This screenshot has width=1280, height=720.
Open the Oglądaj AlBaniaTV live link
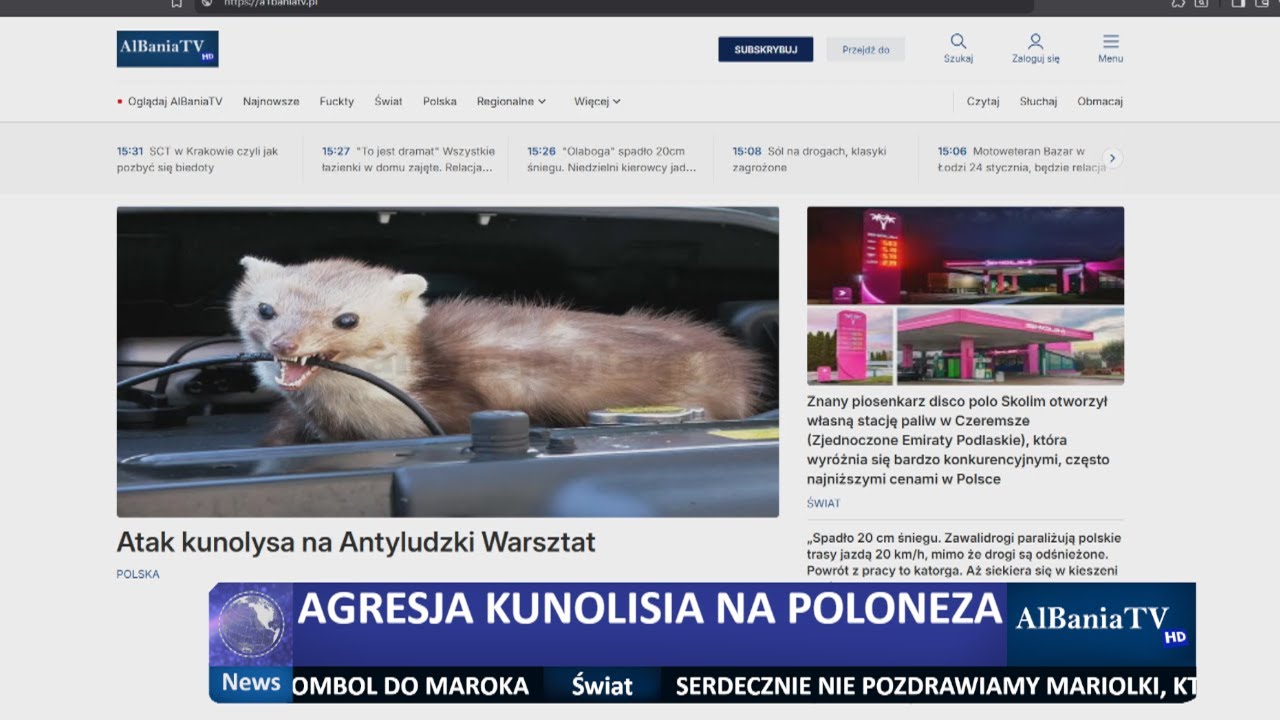pyautogui.click(x=170, y=101)
